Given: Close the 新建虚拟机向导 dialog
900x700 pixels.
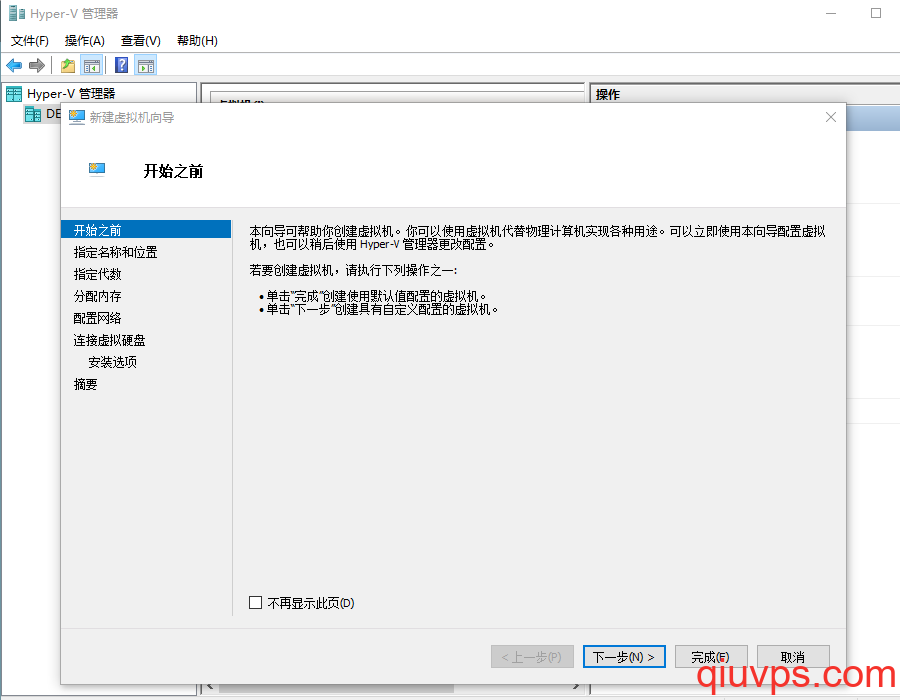Looking at the screenshot, I should (831, 117).
